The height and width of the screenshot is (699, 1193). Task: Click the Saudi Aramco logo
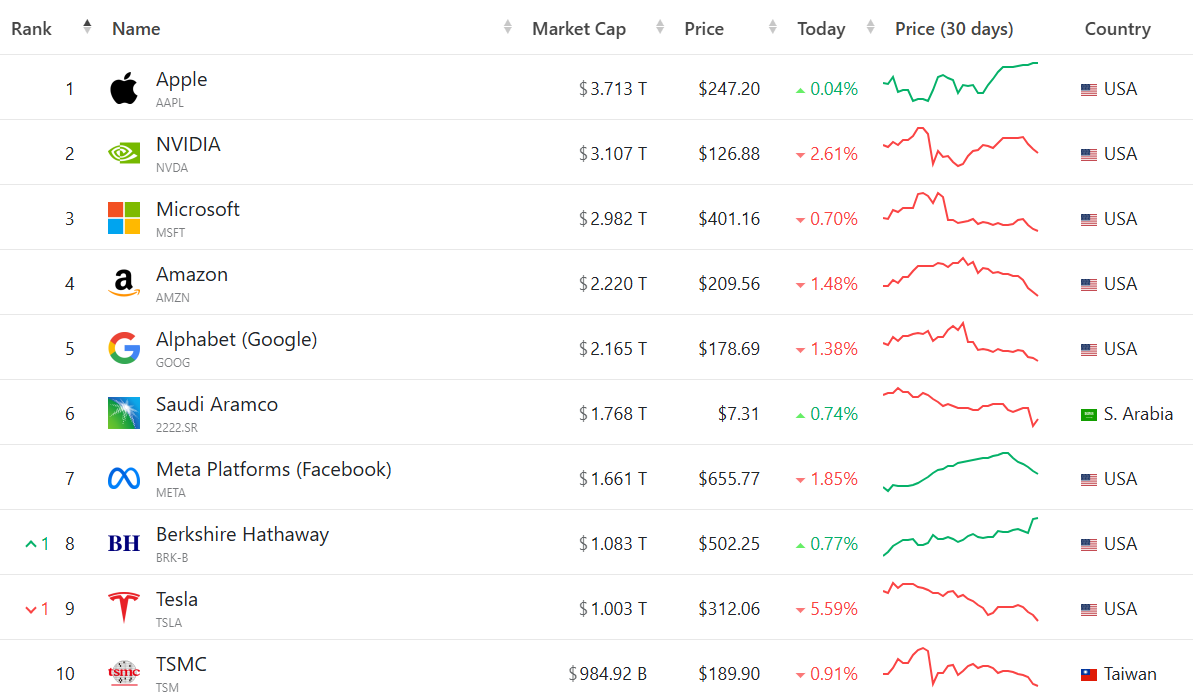click(x=124, y=413)
